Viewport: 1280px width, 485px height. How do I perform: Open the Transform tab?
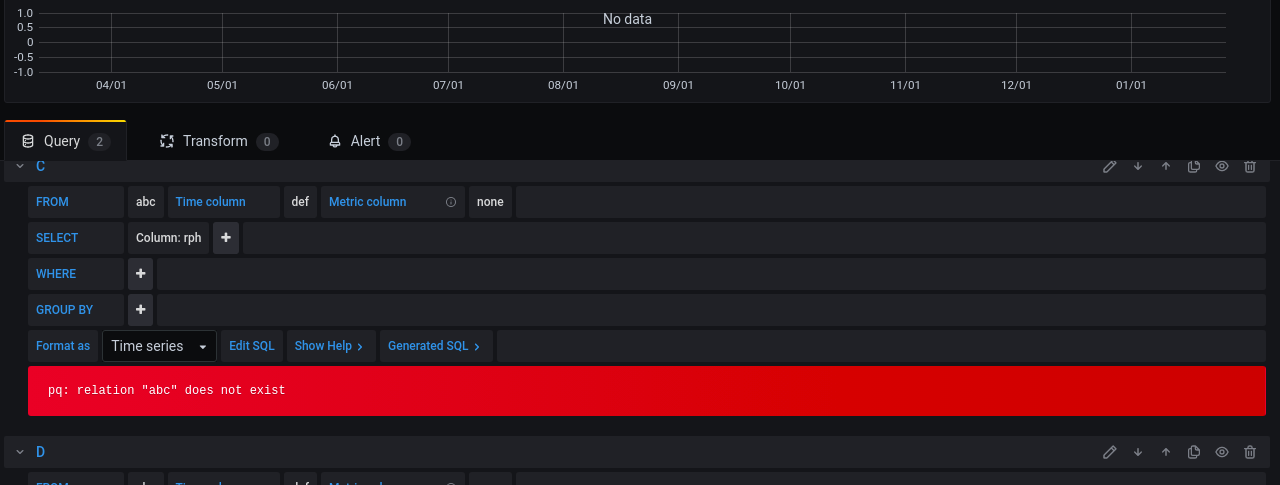(x=219, y=141)
